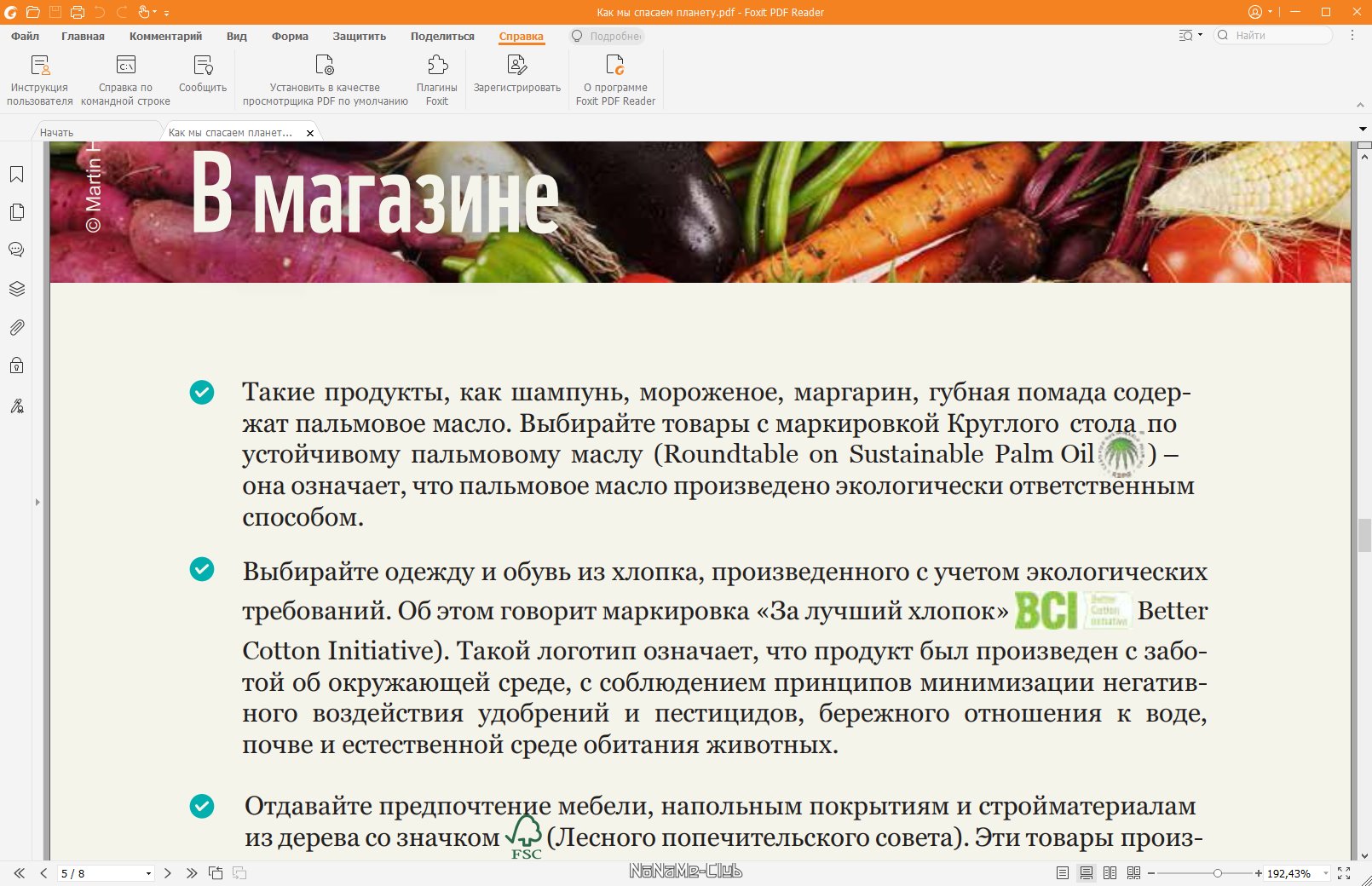Toggle fullscreen reading mode
The width and height of the screenshot is (1372, 886).
pos(1344,873)
